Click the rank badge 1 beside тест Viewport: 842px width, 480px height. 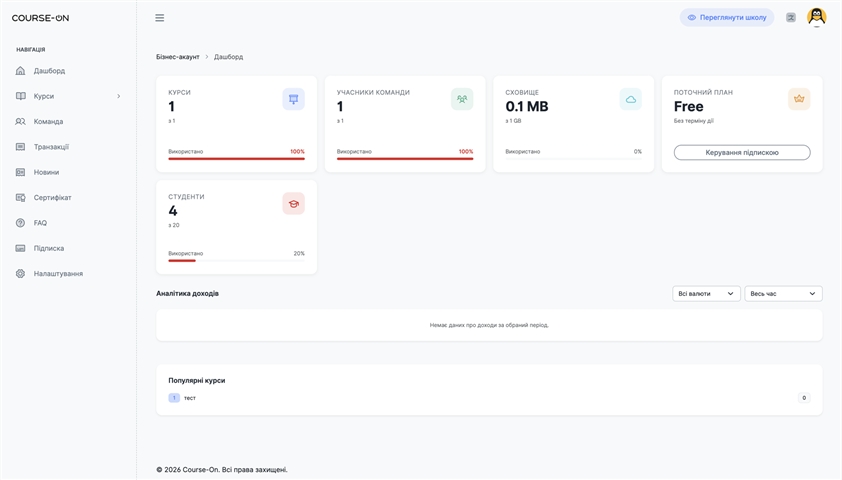tap(174, 398)
